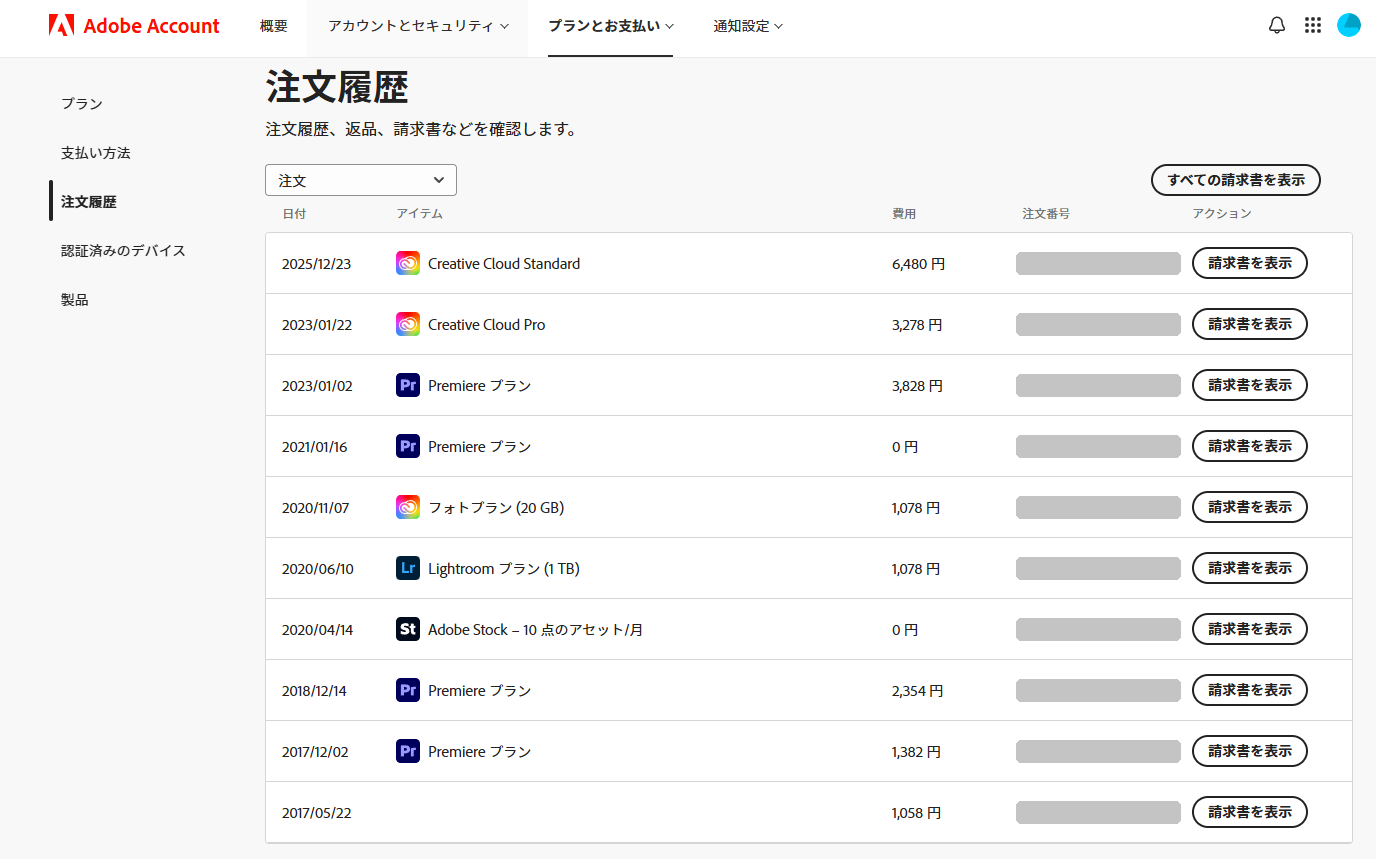
Task: Click the 1,058 円 cost cell
Action: [x=916, y=813]
